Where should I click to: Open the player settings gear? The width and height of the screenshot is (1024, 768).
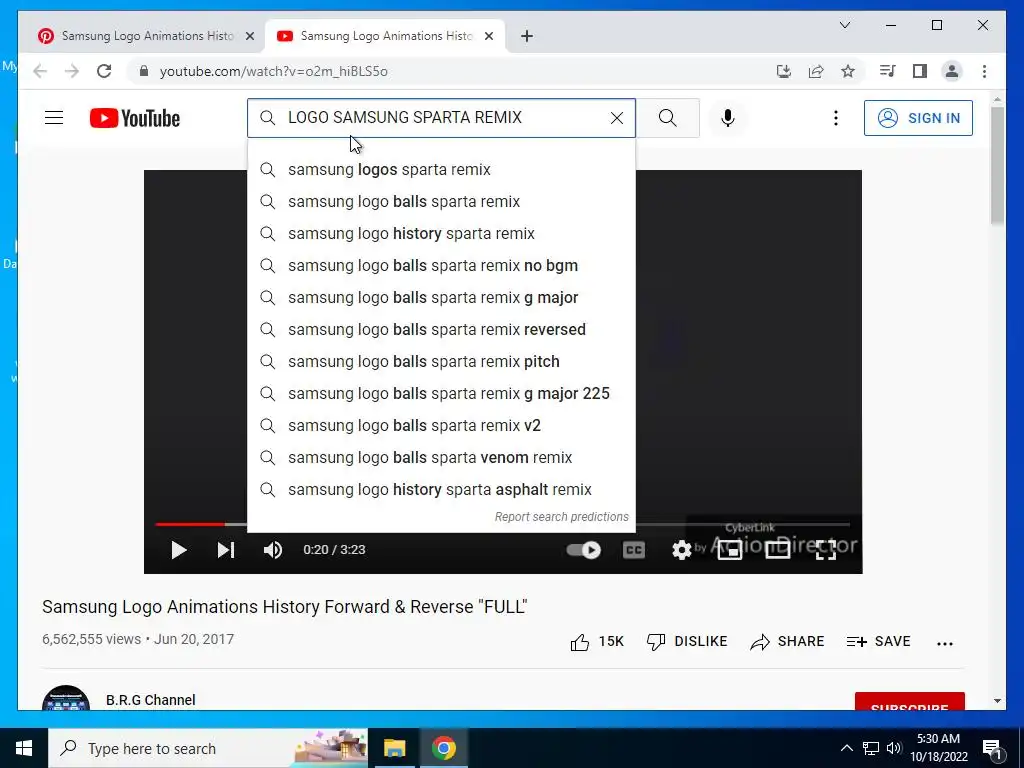tap(681, 550)
